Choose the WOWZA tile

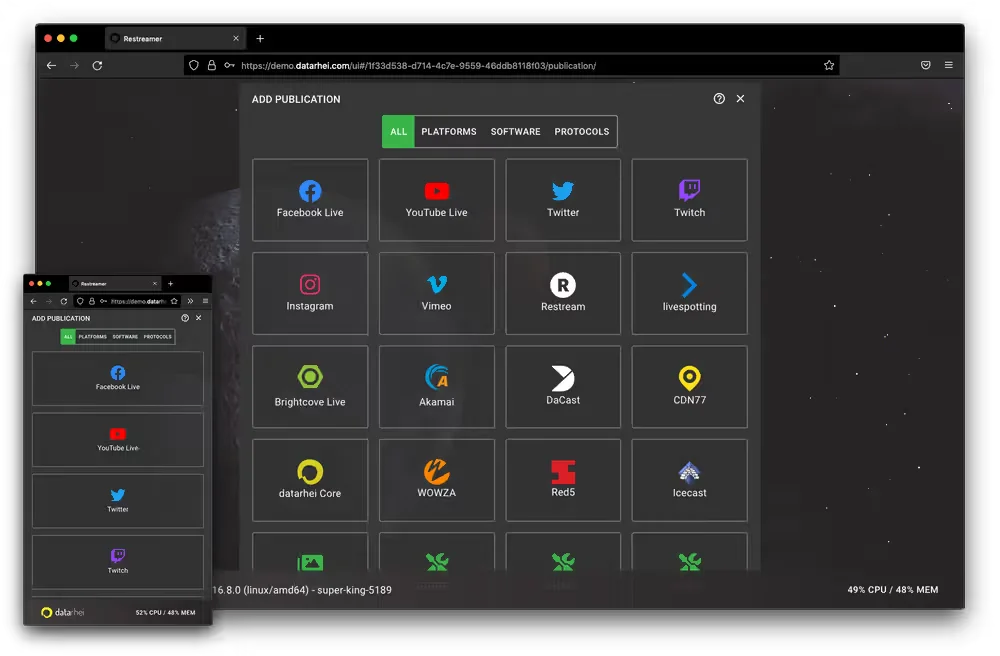(436, 480)
